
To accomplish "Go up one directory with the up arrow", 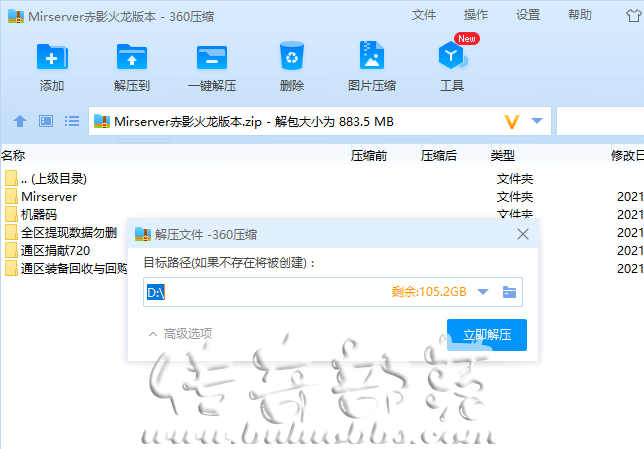I will coord(20,121).
